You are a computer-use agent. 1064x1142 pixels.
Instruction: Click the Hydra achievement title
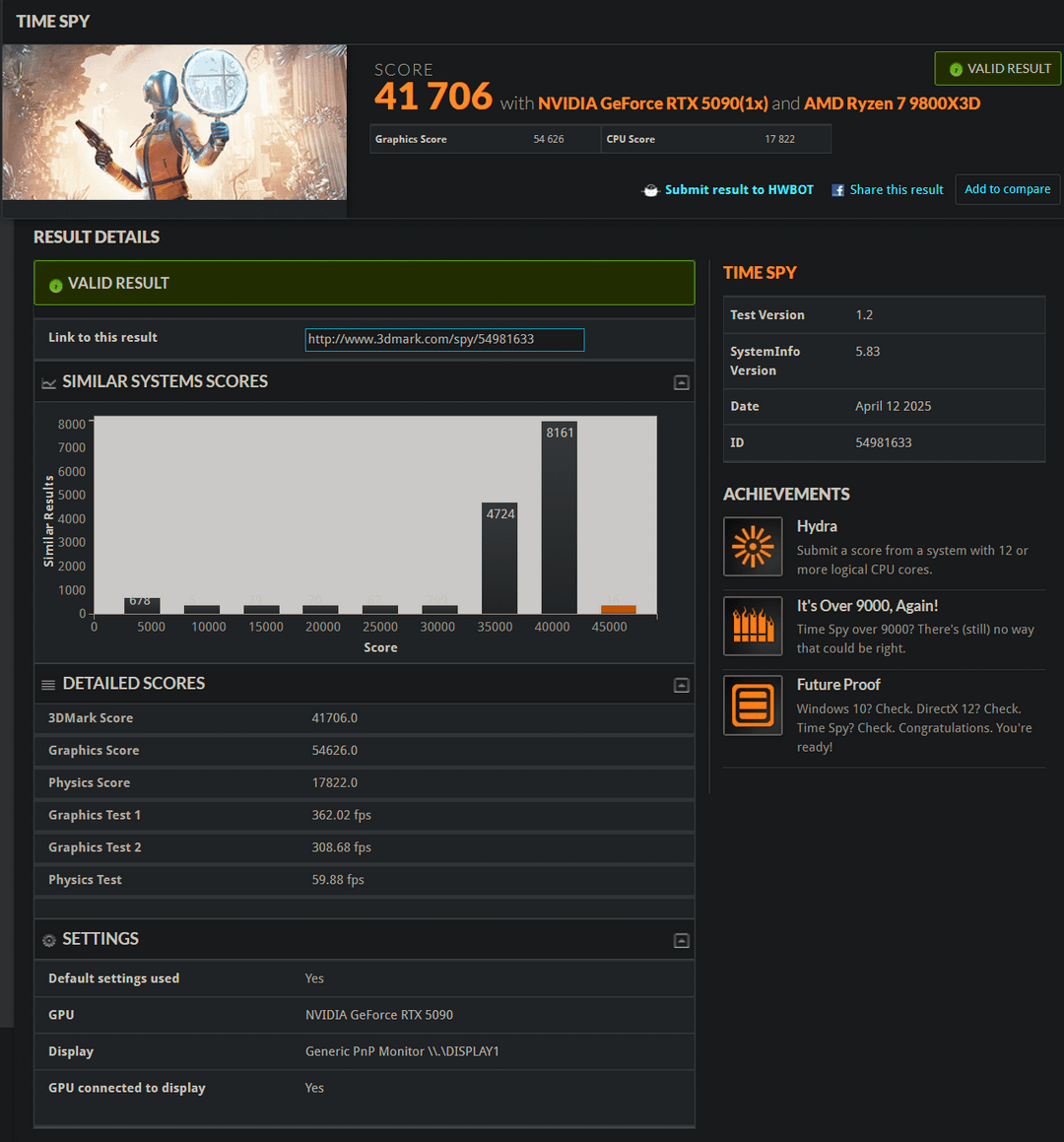pyautogui.click(x=817, y=526)
